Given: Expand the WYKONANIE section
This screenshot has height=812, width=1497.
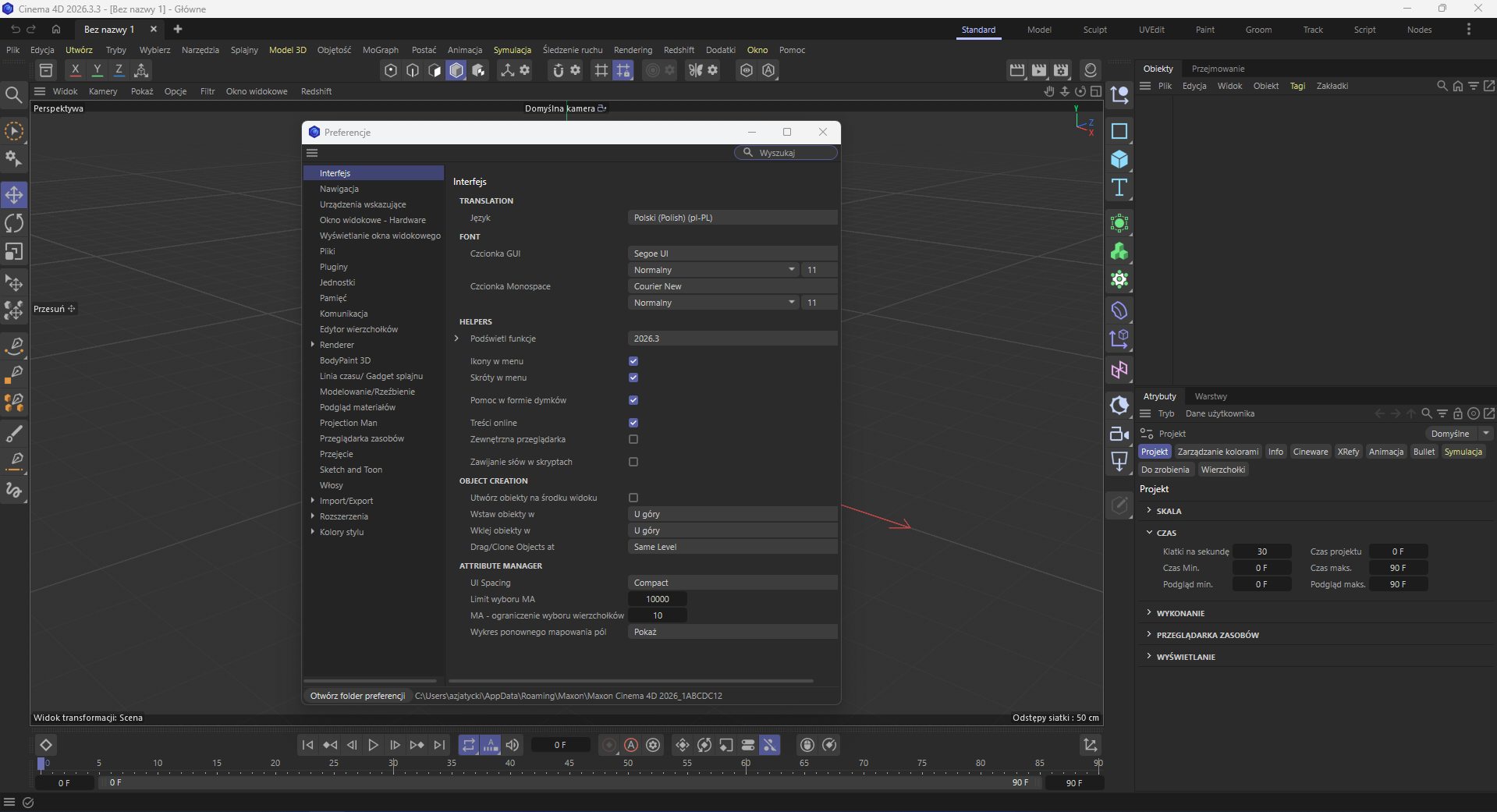Looking at the screenshot, I should (1149, 612).
